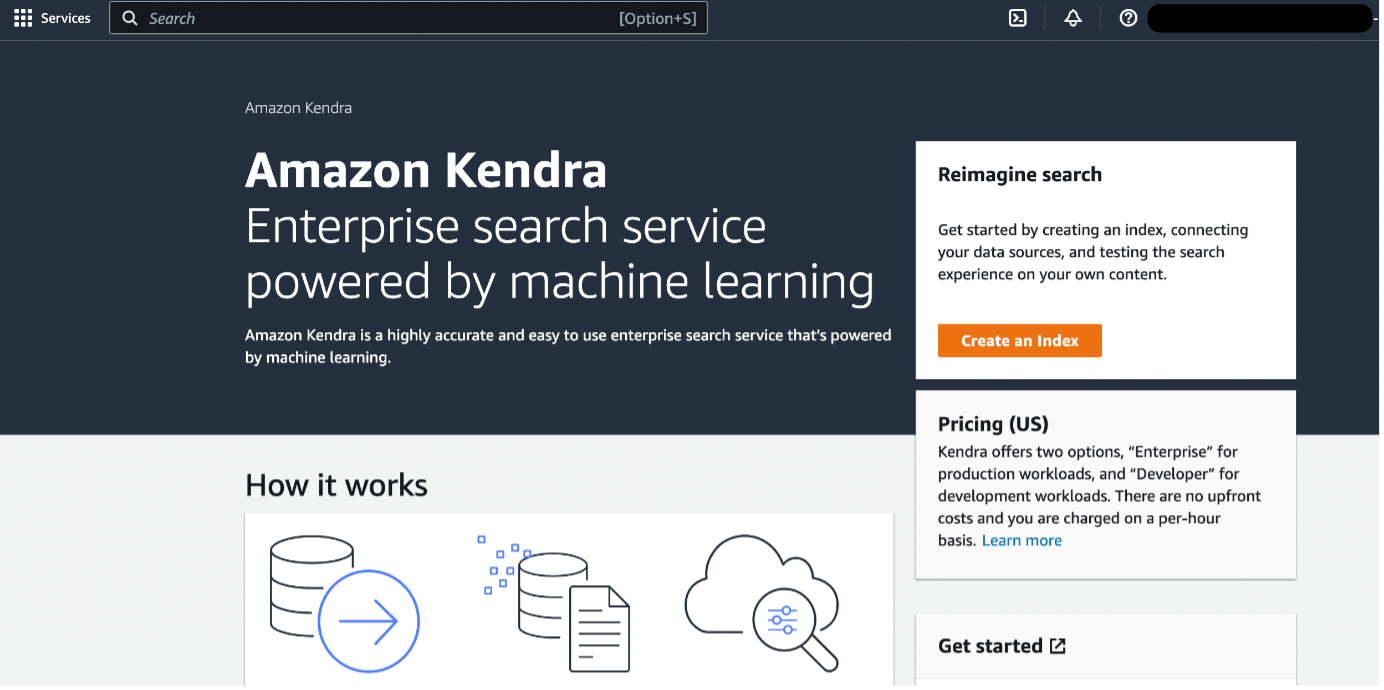Image resolution: width=1384 pixels, height=690 pixels.
Task: Click the Create an Index button
Action: [x=1019, y=341]
